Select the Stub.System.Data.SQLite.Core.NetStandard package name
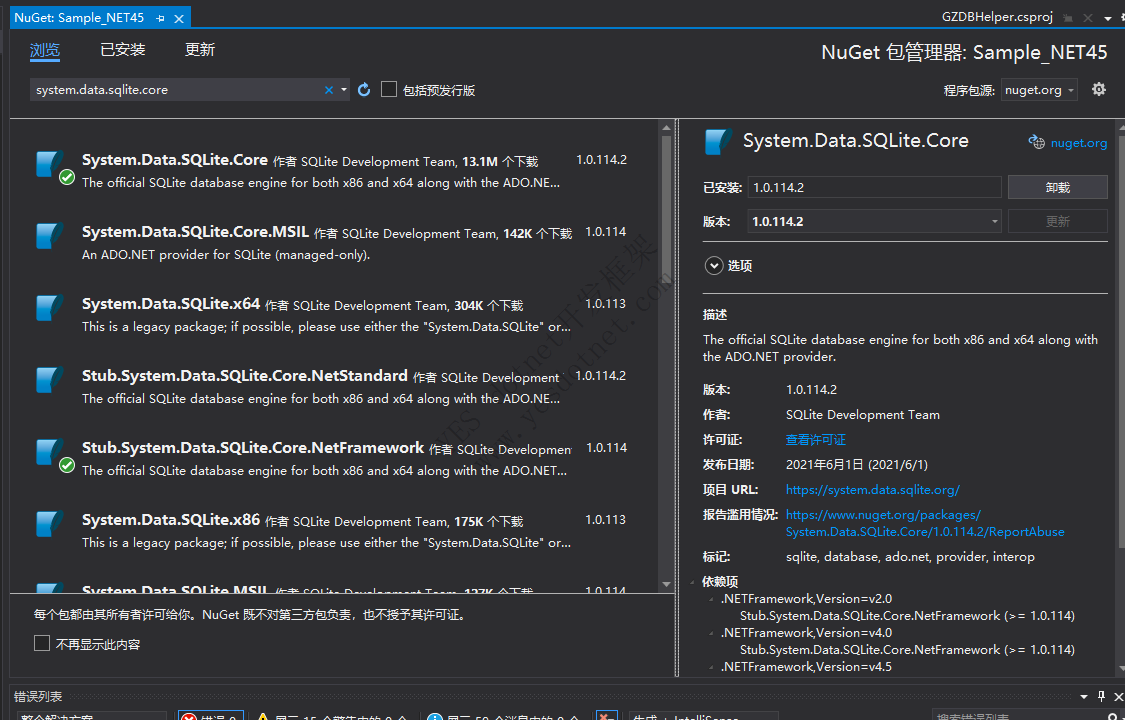Screen dimensions: 1125x720 click(x=245, y=376)
